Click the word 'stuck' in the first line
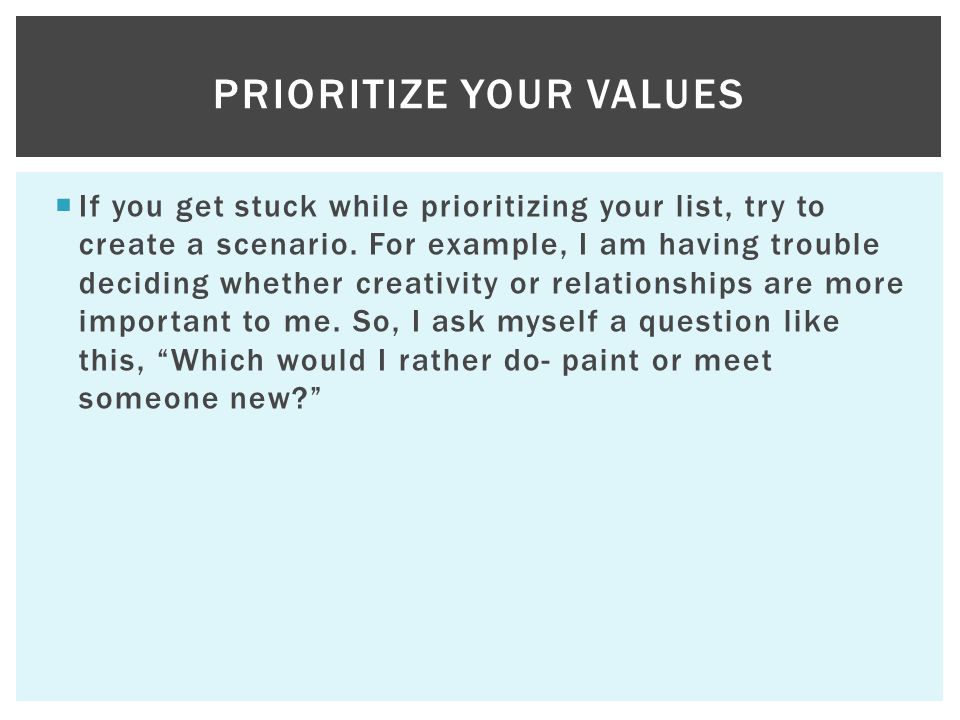This screenshot has width=960, height=720. [x=276, y=206]
